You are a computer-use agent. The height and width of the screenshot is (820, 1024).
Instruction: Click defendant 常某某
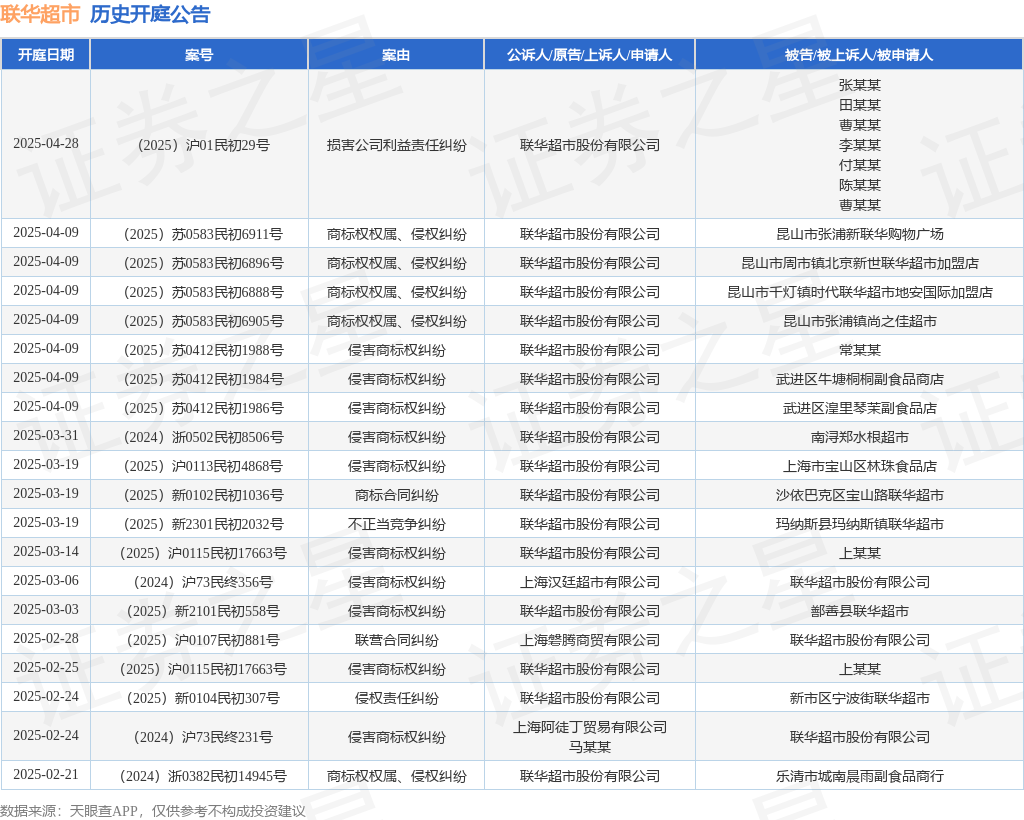coord(859,350)
